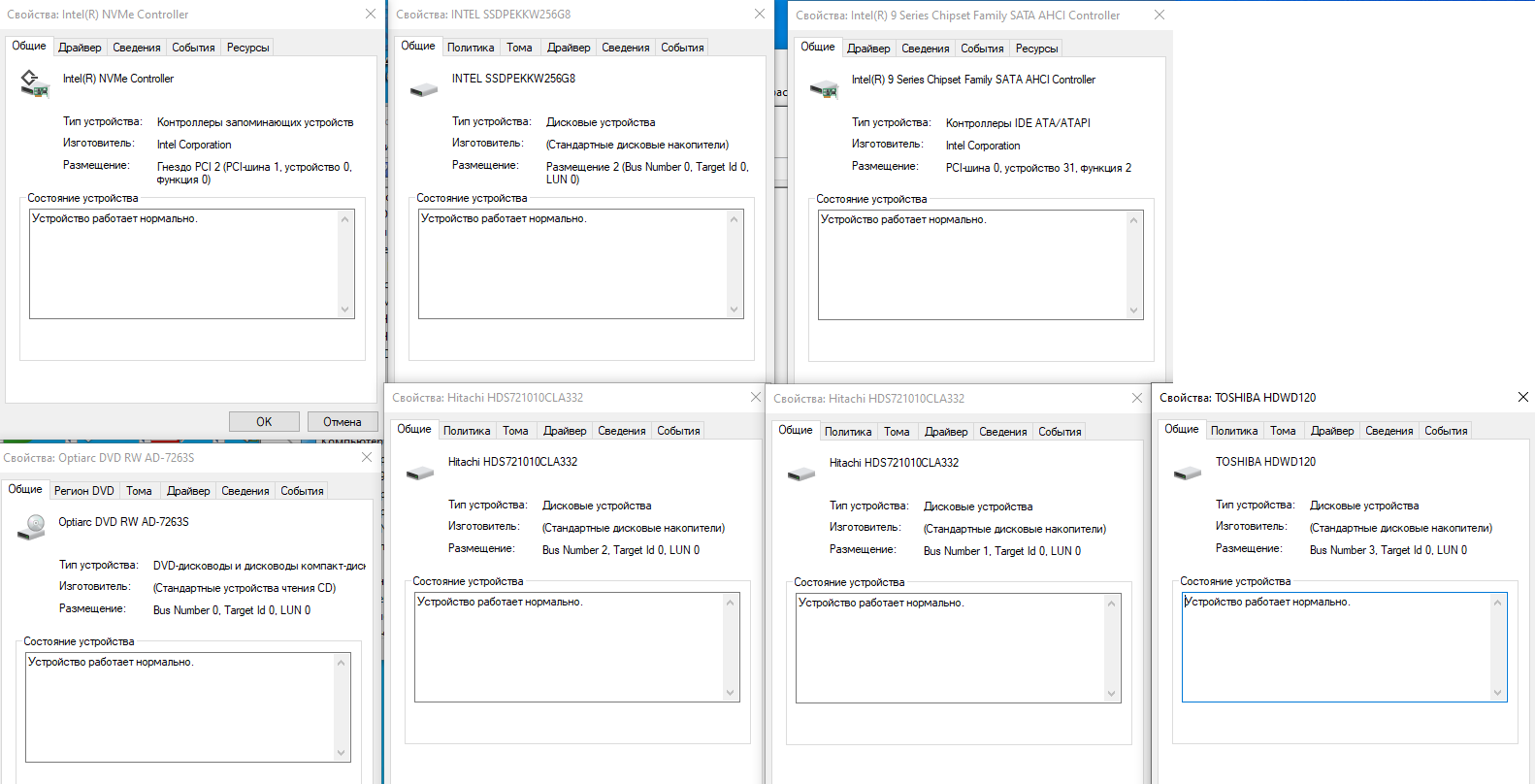Open Политика tab in INTEL SSDPEKKW256G8 window
This screenshot has height=784, width=1535.
[x=471, y=48]
